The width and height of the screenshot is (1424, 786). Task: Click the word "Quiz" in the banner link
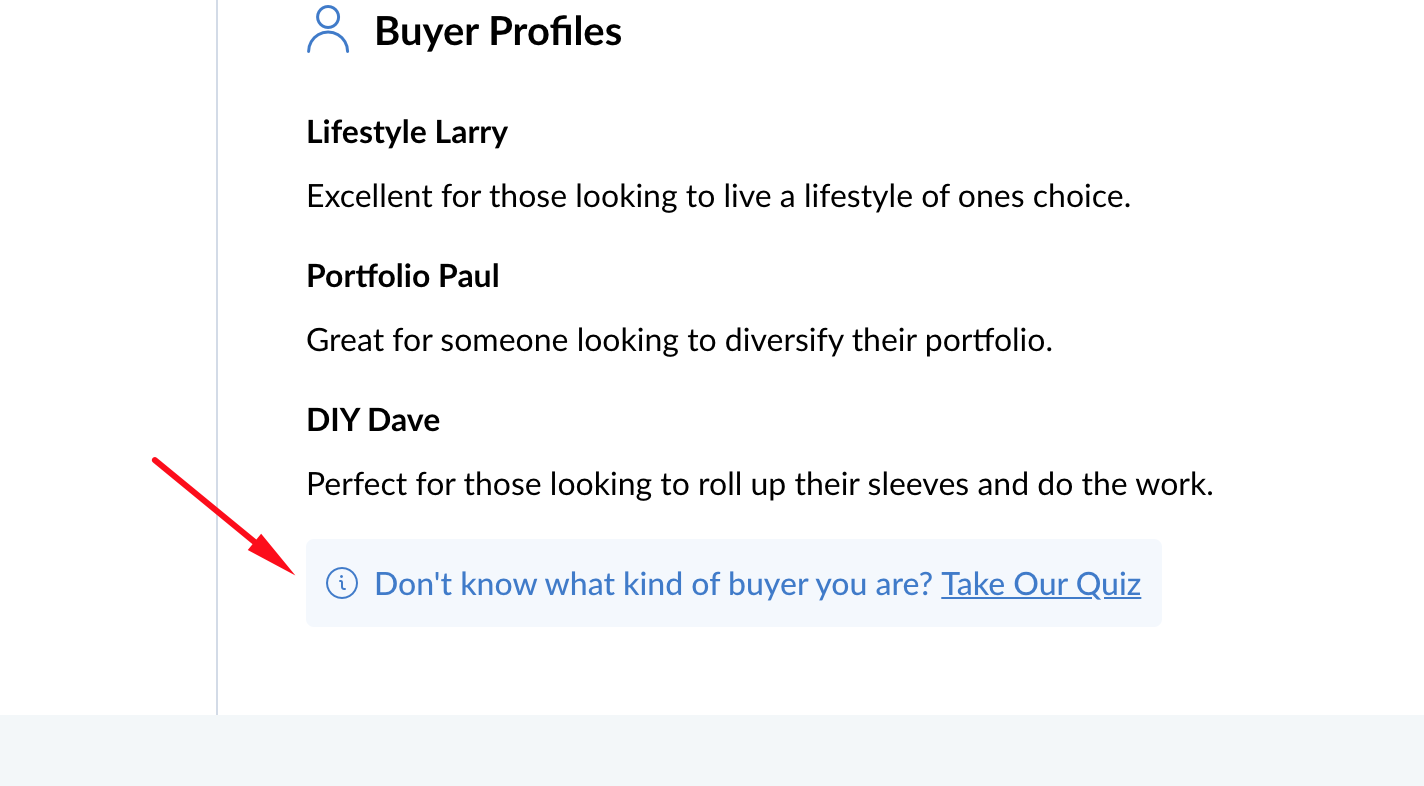[x=1108, y=584]
